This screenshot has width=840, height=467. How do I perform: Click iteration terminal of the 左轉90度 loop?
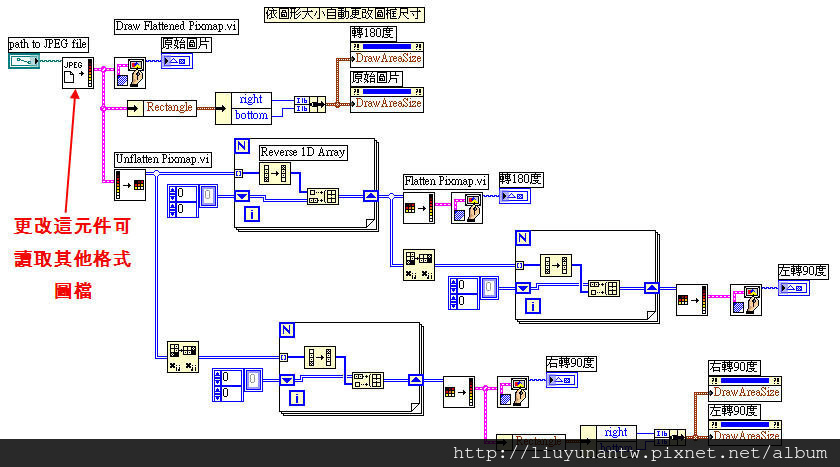pos(532,306)
